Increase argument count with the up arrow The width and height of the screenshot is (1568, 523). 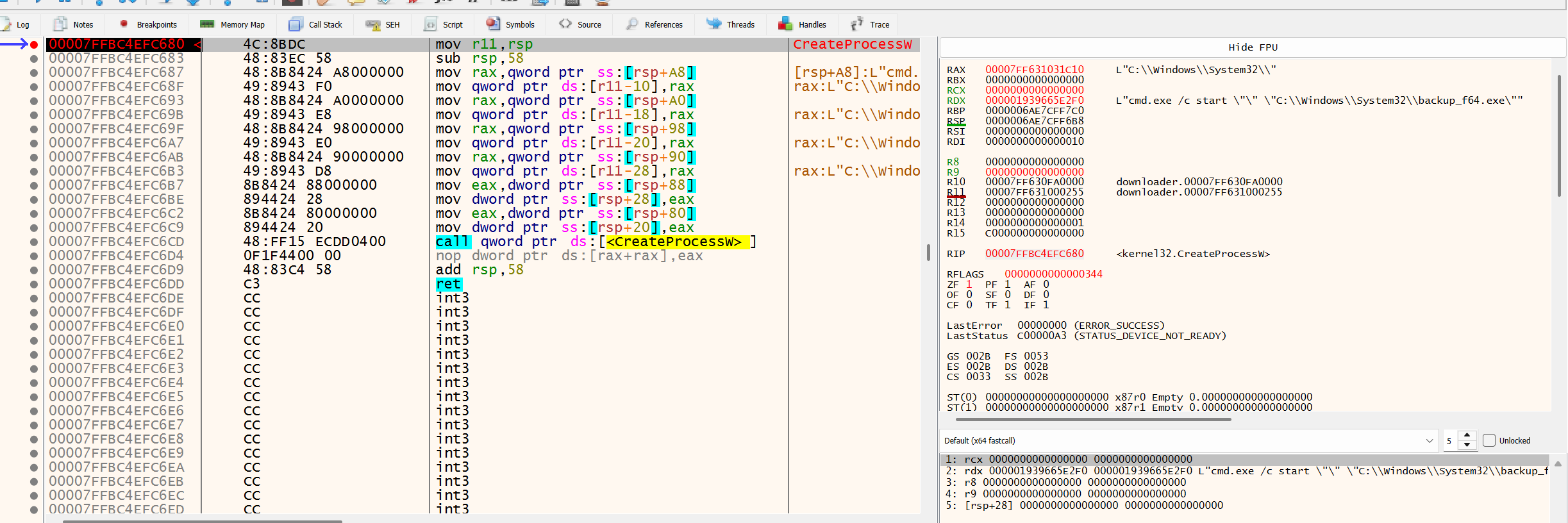(x=1467, y=435)
